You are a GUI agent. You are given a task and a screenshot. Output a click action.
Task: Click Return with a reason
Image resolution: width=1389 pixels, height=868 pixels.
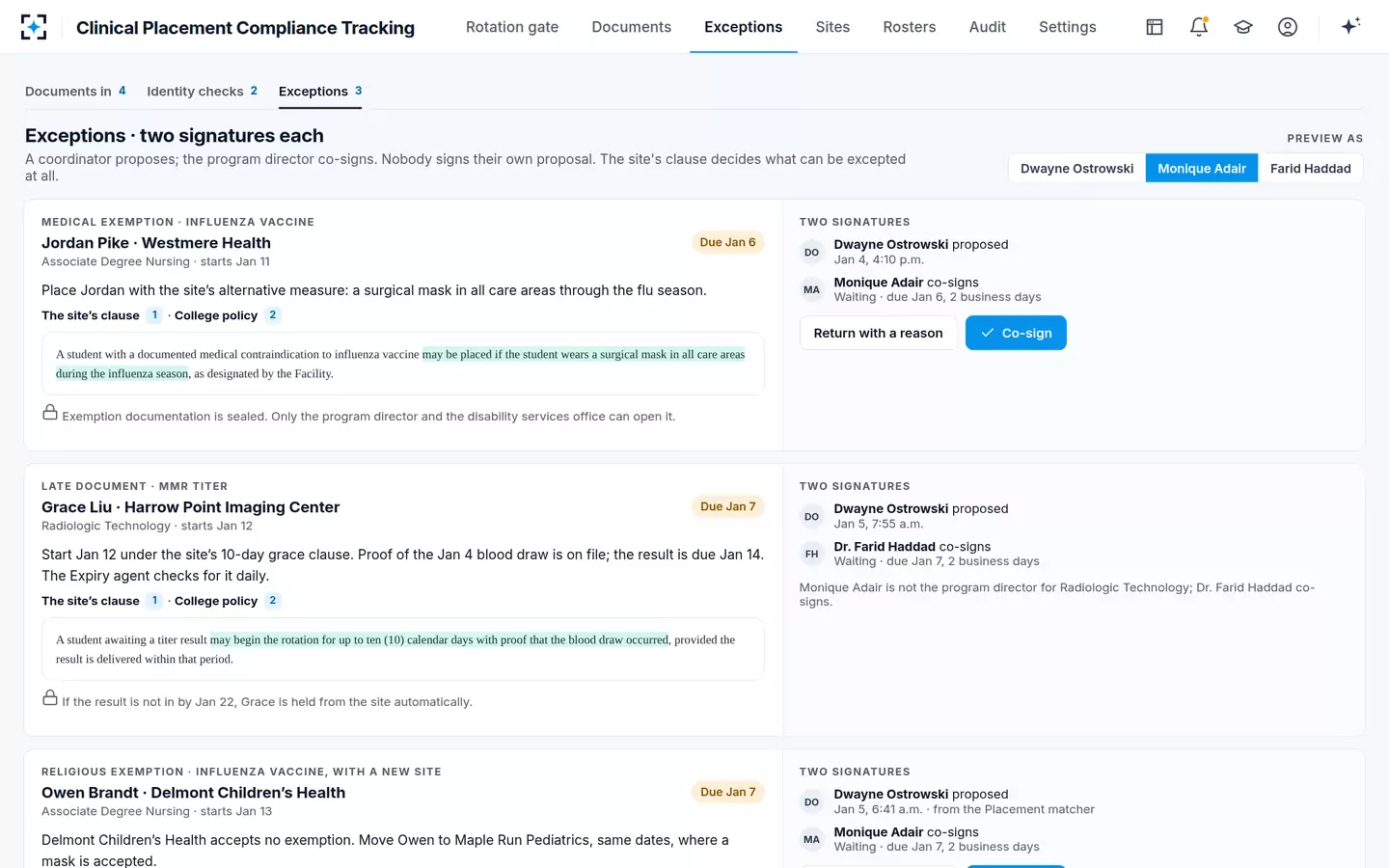[x=879, y=333]
